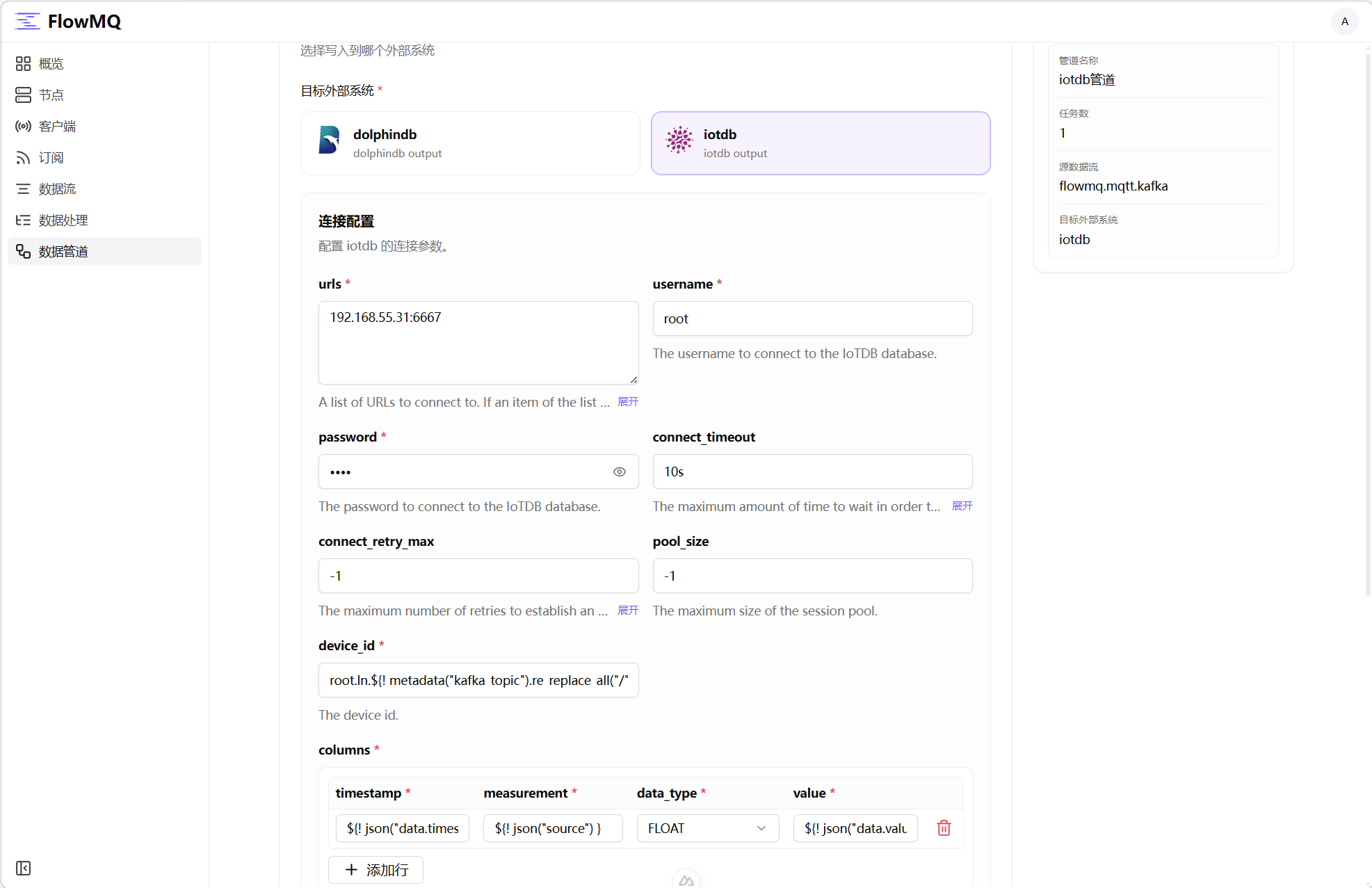Viewport: 1372px width, 888px height.
Task: Select dolphindb as target system
Action: point(470,143)
